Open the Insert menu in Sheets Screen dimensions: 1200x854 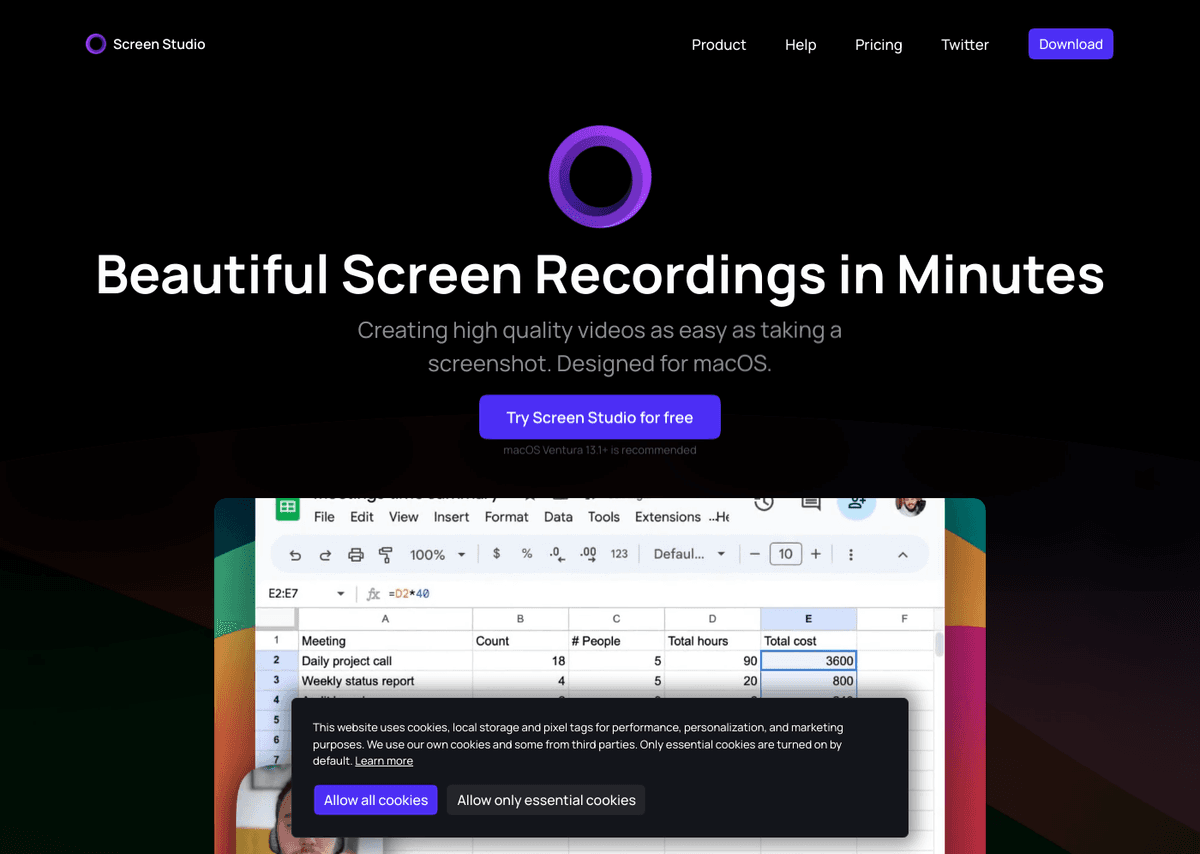451,517
